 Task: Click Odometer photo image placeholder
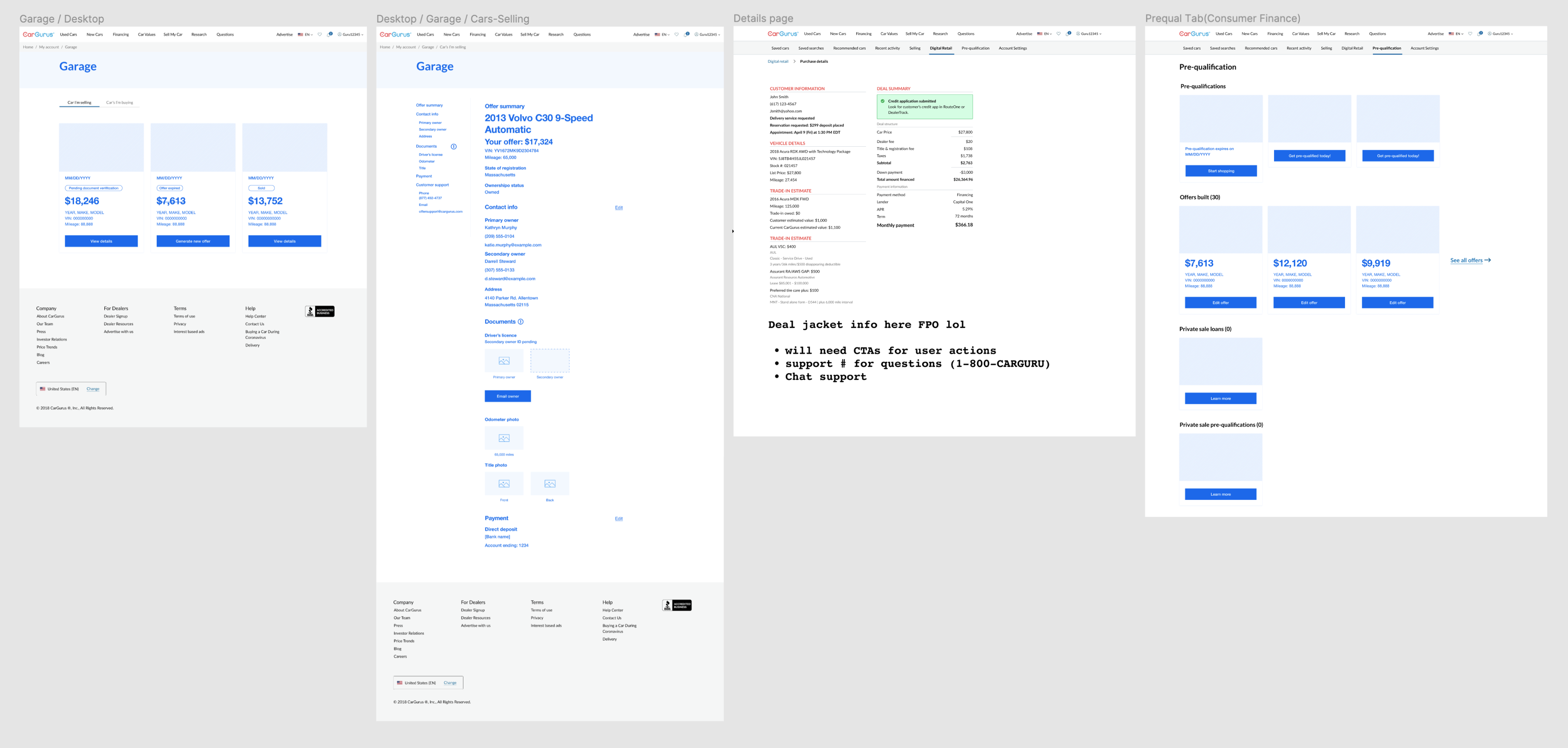tap(504, 438)
